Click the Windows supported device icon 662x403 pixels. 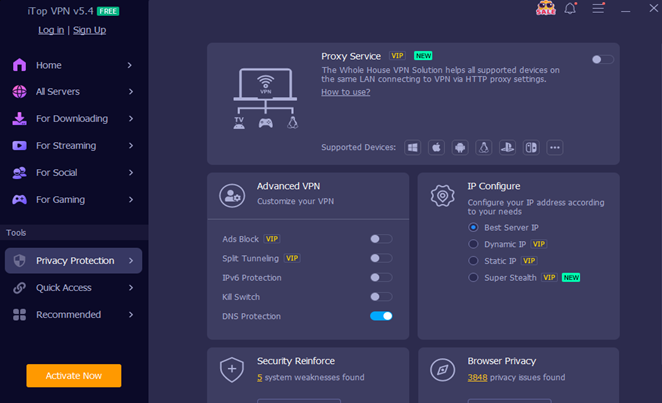[412, 147]
